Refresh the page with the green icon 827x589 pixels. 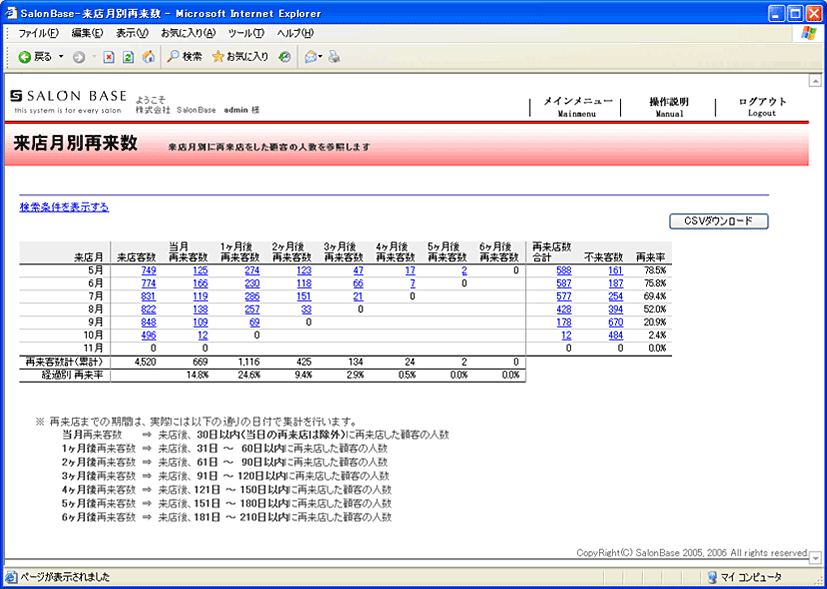[x=128, y=57]
